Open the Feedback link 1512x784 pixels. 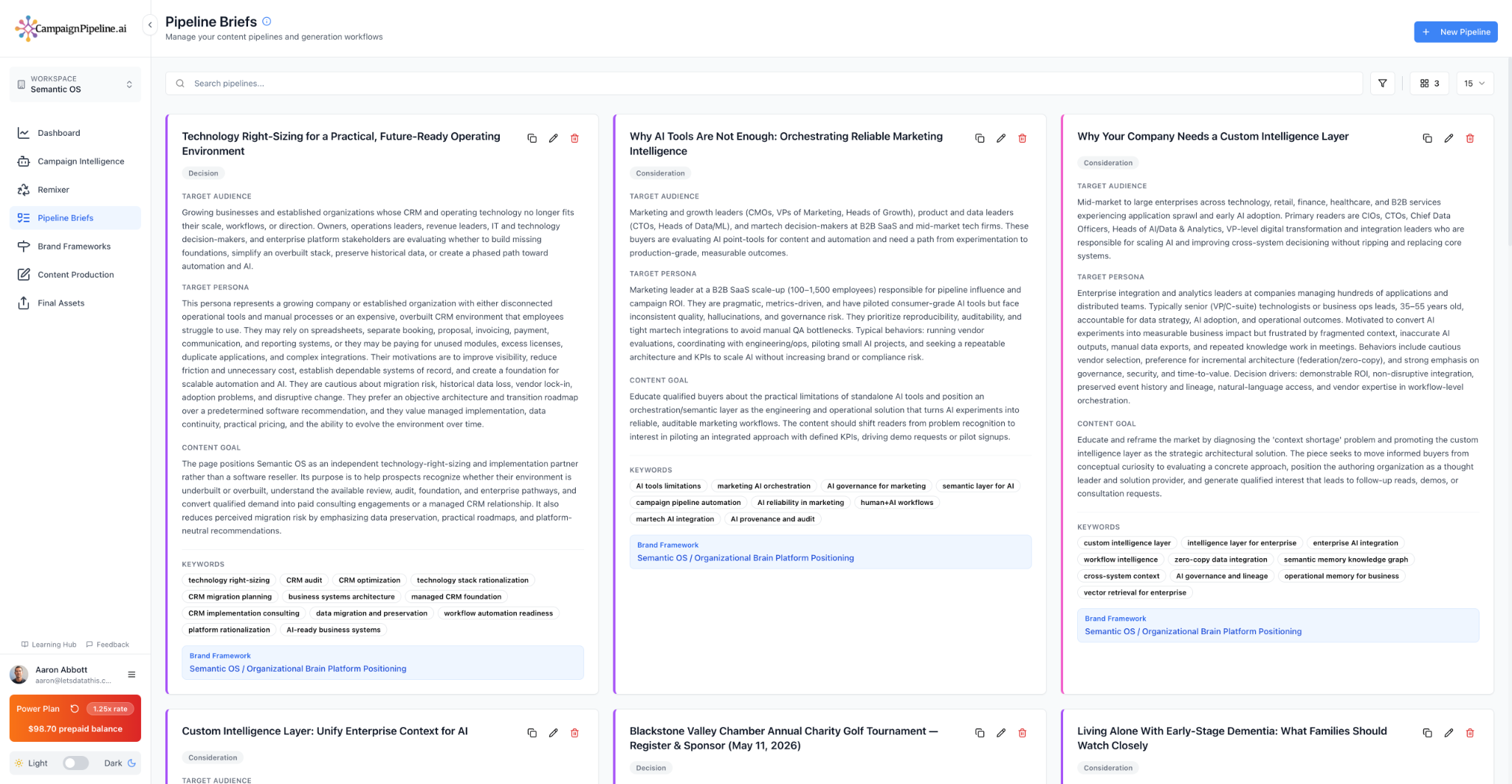(x=108, y=644)
